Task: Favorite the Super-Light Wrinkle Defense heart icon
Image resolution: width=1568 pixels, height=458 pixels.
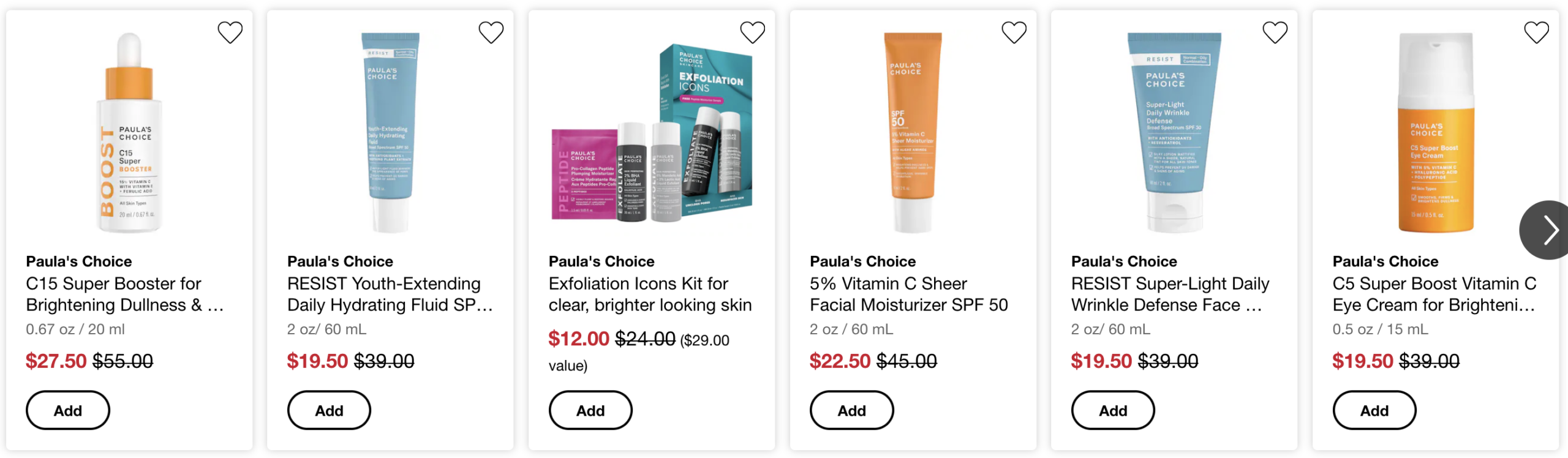Action: point(1275,32)
